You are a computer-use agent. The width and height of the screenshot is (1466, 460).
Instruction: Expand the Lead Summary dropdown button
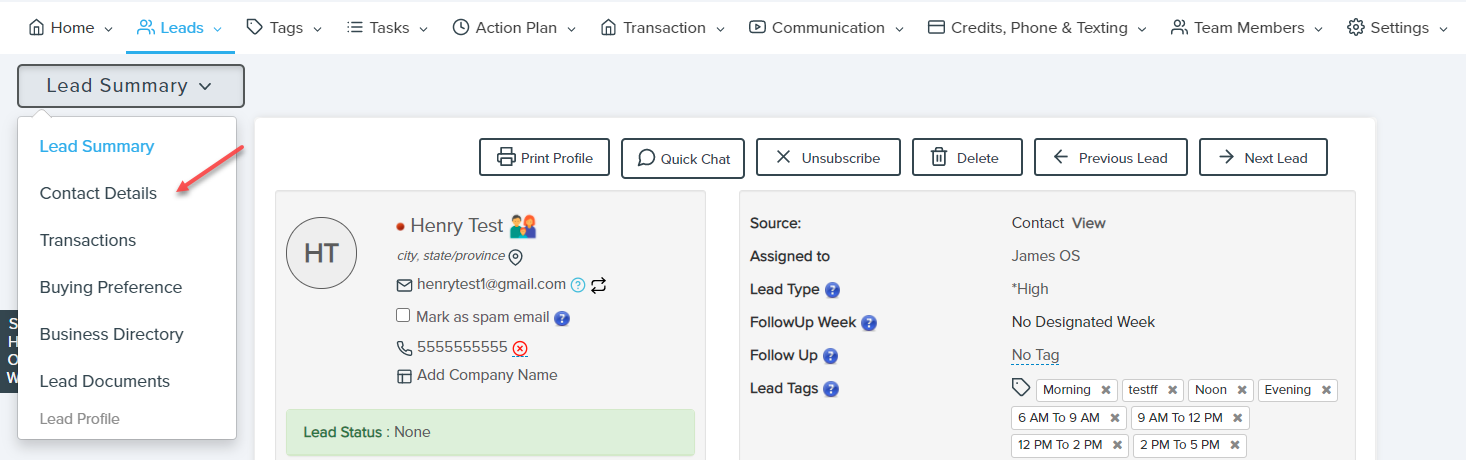[x=130, y=86]
